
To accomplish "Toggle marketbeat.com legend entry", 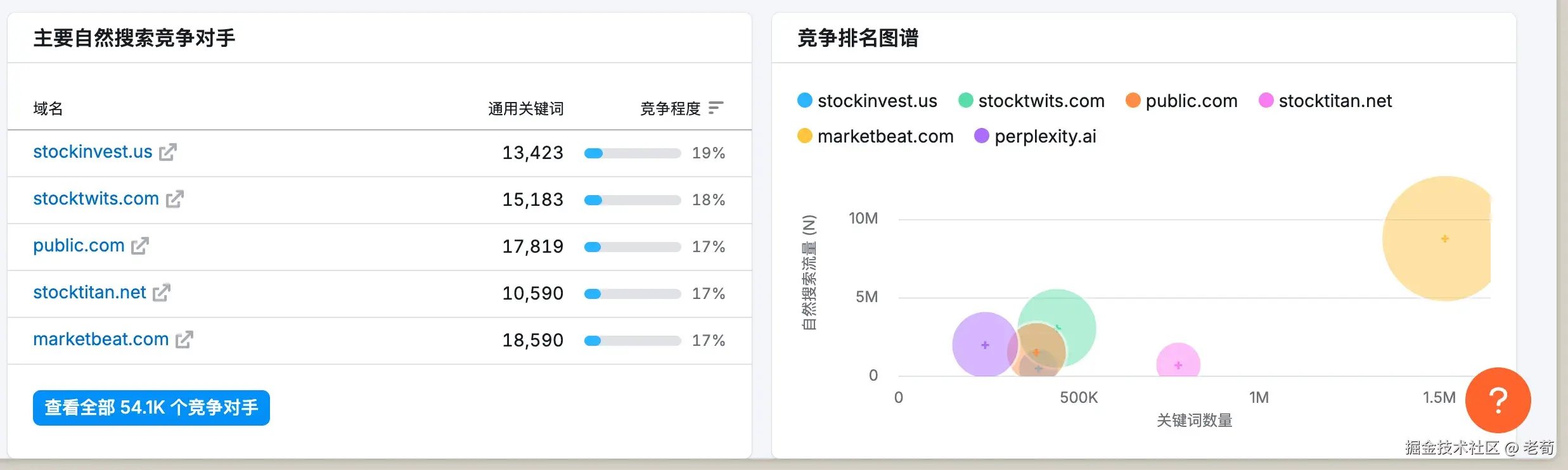I will pos(875,136).
